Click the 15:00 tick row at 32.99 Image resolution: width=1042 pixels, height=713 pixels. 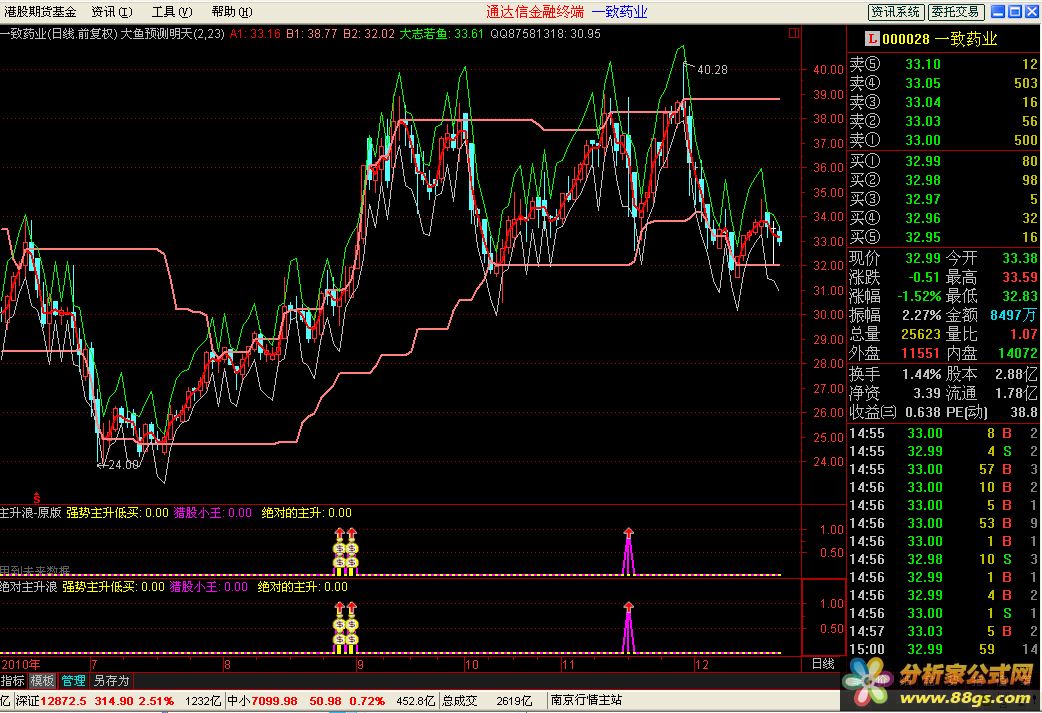pyautogui.click(x=943, y=649)
